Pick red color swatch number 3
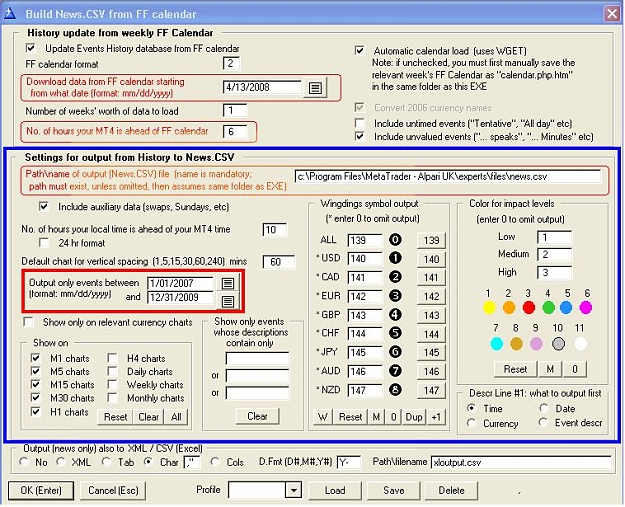This screenshot has width=625, height=507. (529, 308)
